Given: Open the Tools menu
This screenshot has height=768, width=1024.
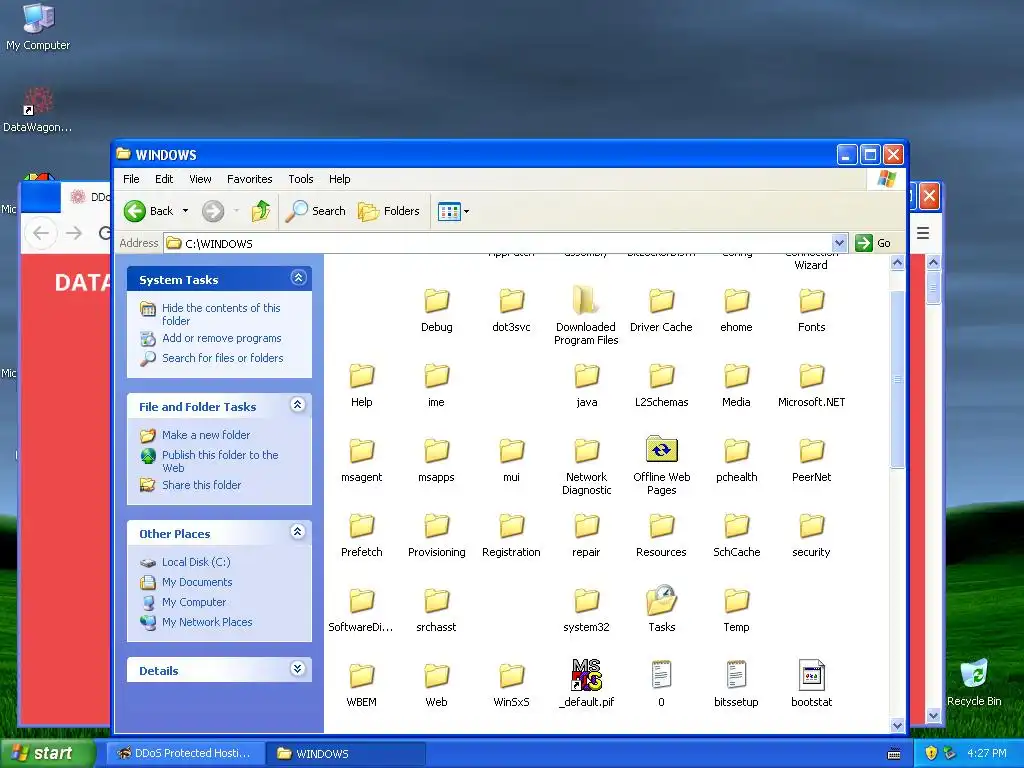Looking at the screenshot, I should pyautogui.click(x=300, y=179).
